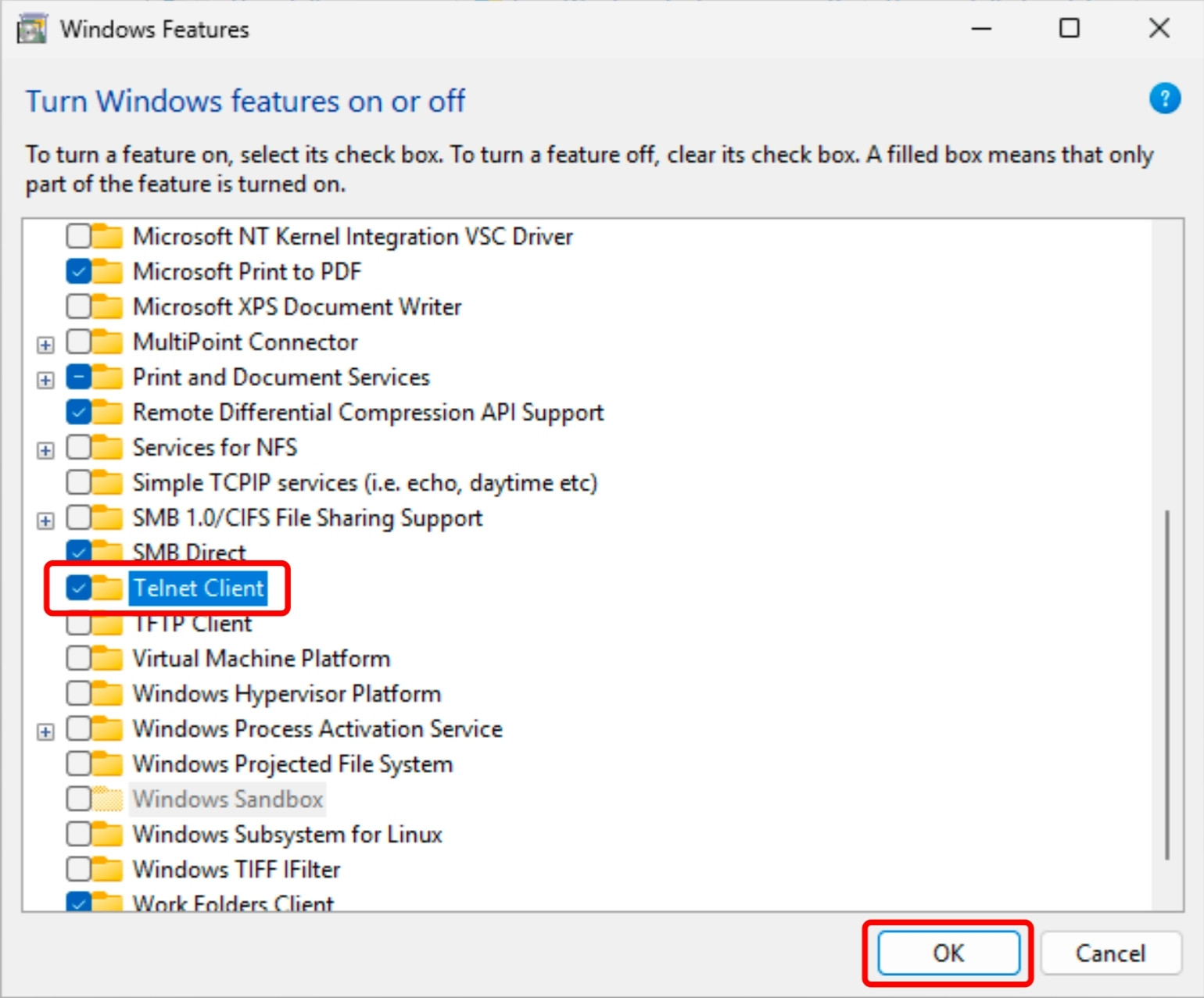Expand SMB 1.0/CIFS File Sharing Support

45,520
